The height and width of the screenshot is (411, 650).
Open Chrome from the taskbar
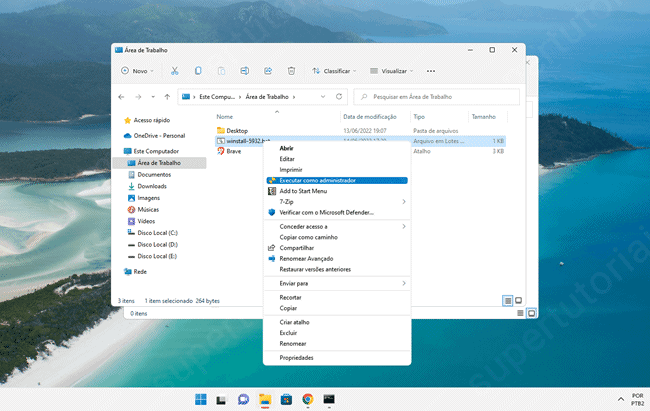pyautogui.click(x=307, y=399)
